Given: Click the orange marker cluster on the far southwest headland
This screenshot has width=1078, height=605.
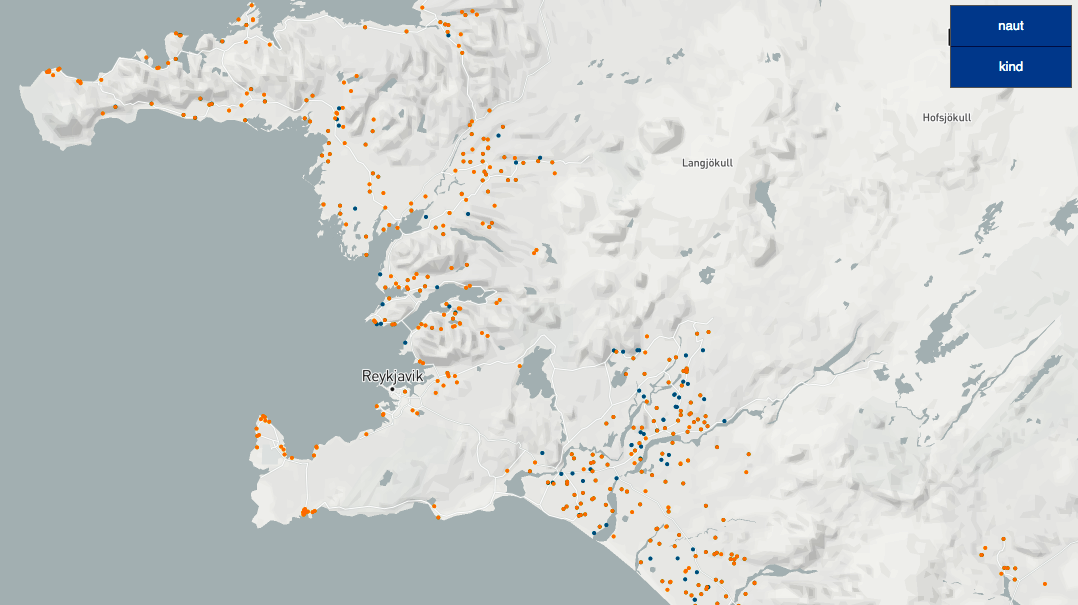Looking at the screenshot, I should [263, 420].
